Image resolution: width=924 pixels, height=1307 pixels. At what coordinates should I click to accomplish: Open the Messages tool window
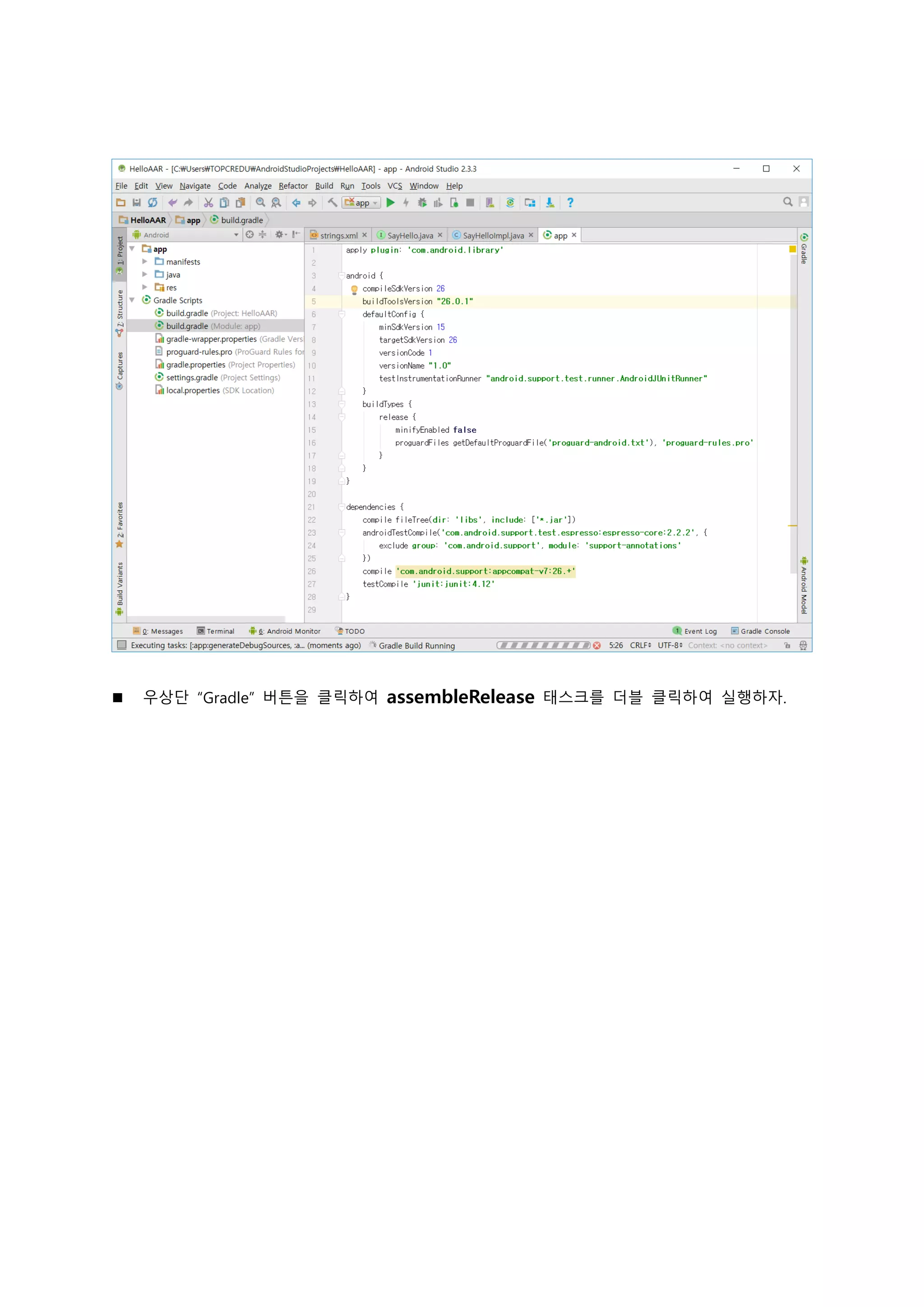tap(157, 631)
